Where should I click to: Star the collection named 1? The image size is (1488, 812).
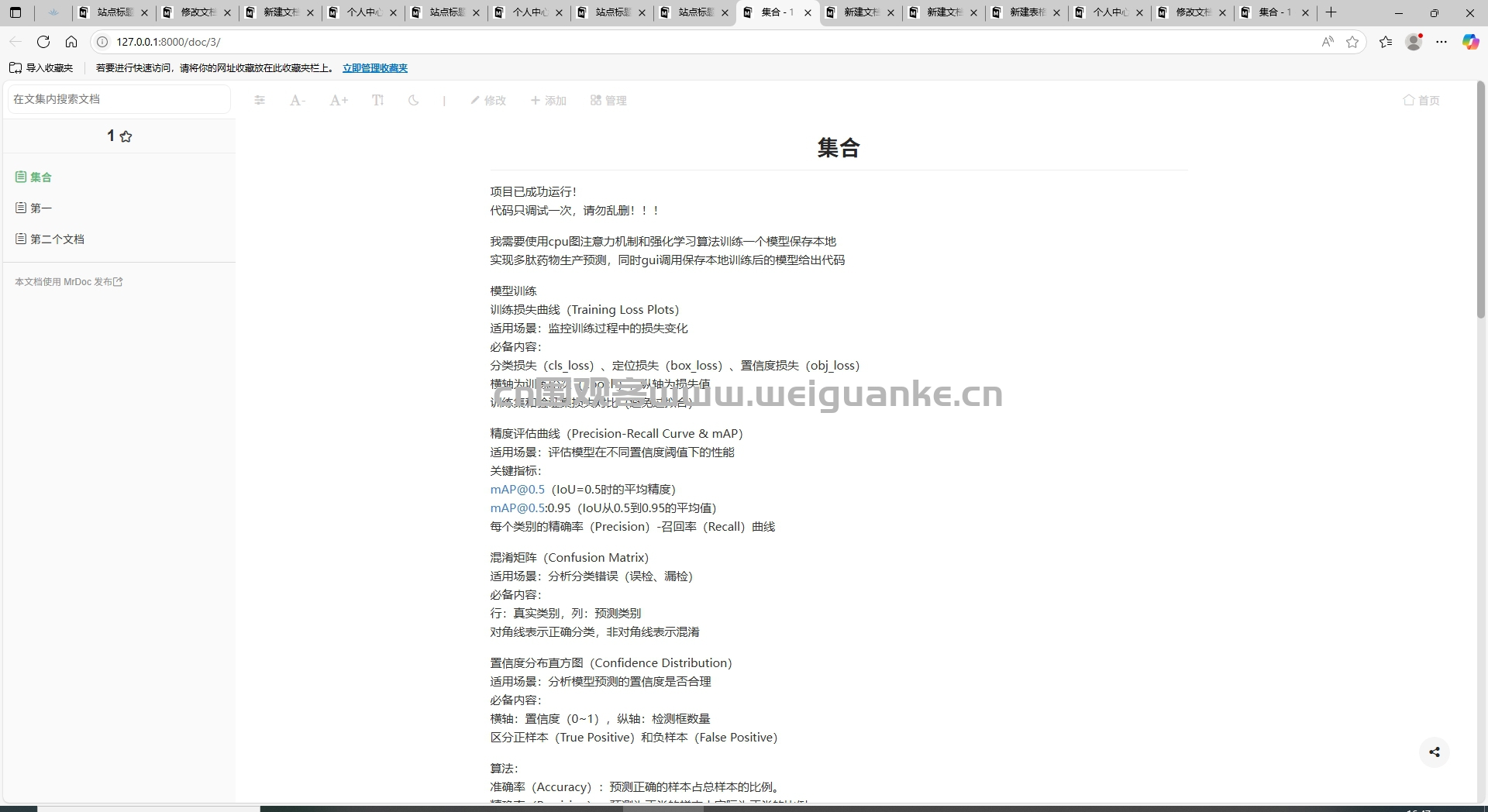[126, 136]
